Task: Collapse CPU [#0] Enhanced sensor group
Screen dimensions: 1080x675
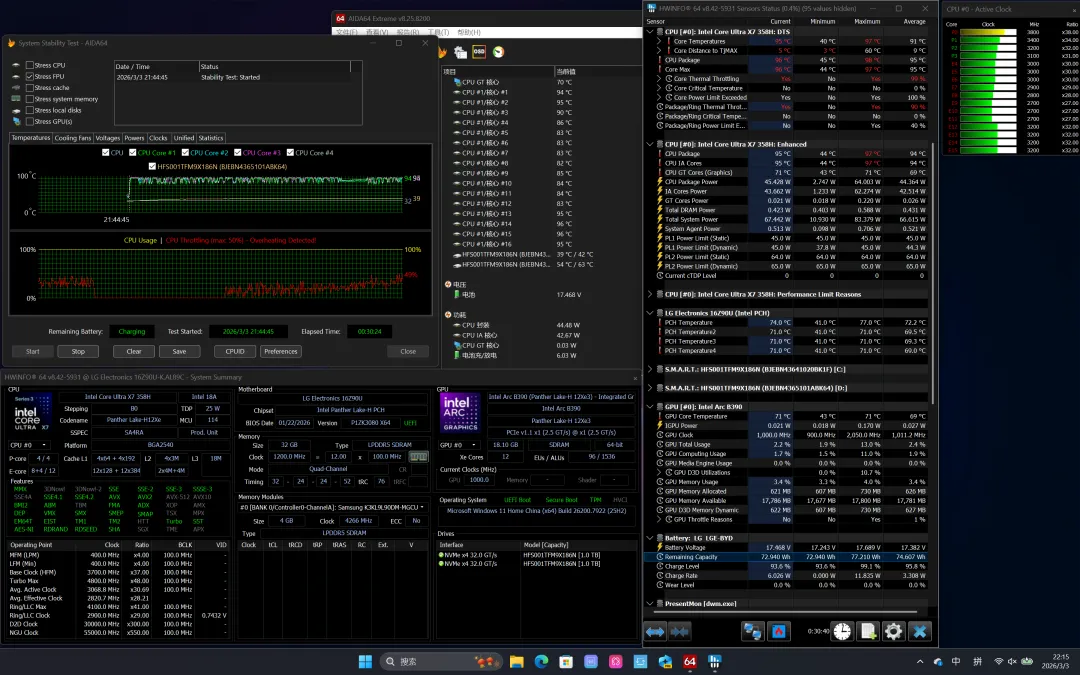Action: point(650,144)
